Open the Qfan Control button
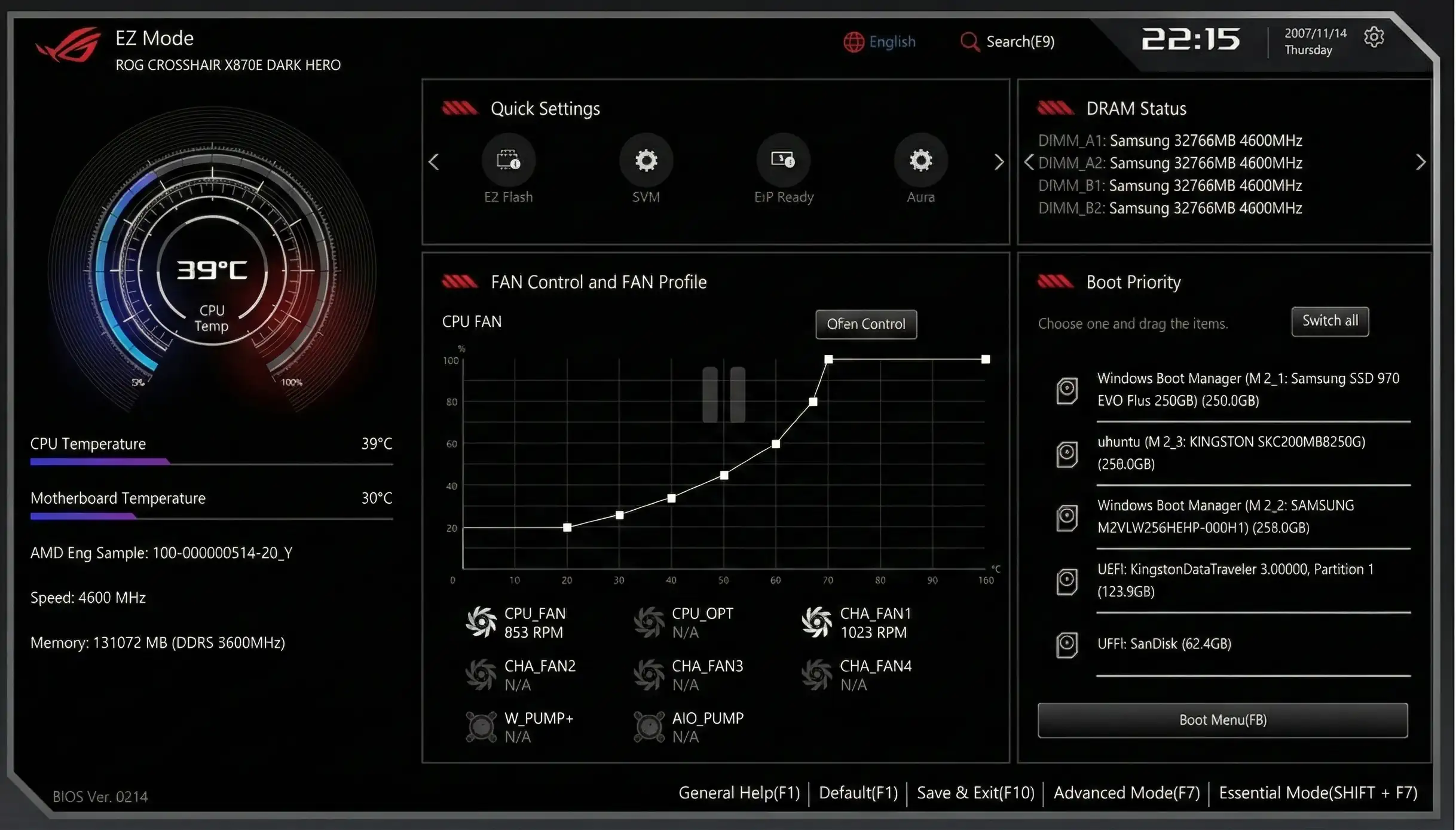This screenshot has height=830, width=1456. click(866, 324)
